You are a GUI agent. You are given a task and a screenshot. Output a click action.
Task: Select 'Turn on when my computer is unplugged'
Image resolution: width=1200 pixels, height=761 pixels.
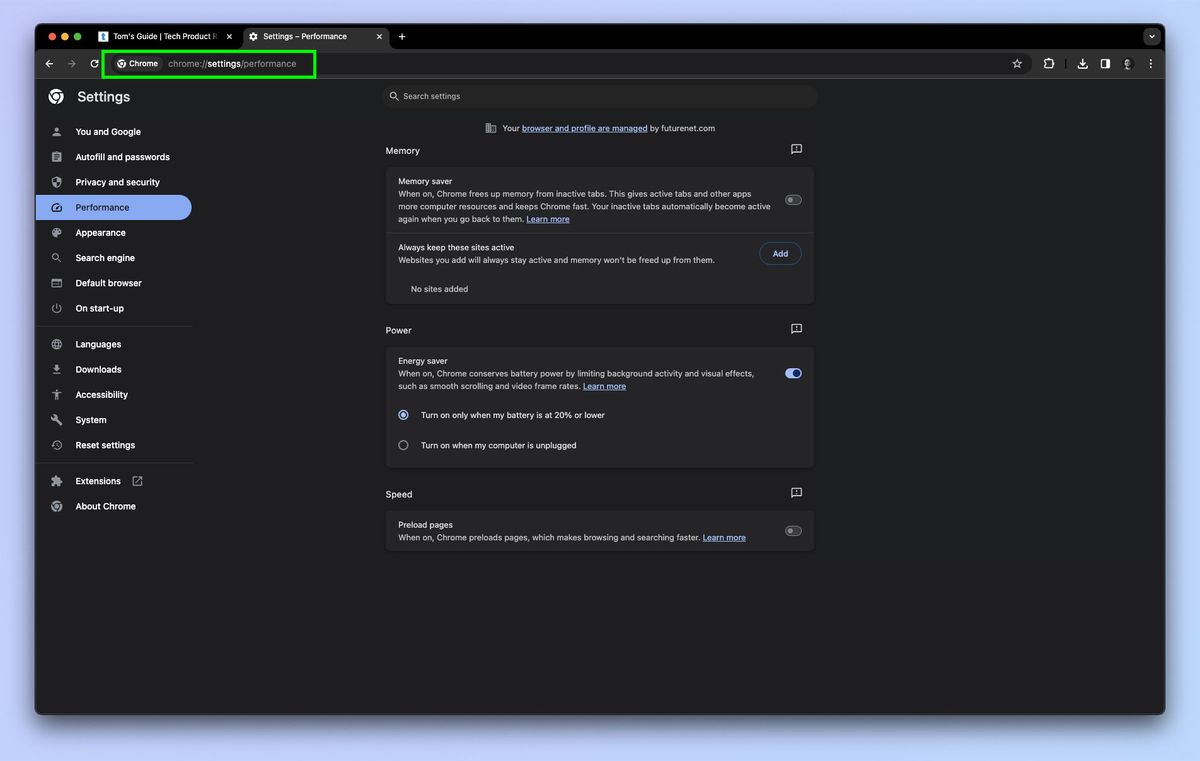pyautogui.click(x=403, y=445)
